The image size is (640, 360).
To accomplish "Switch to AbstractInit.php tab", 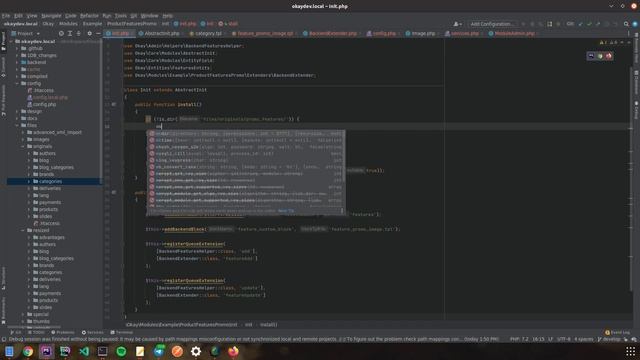I will pos(162,33).
